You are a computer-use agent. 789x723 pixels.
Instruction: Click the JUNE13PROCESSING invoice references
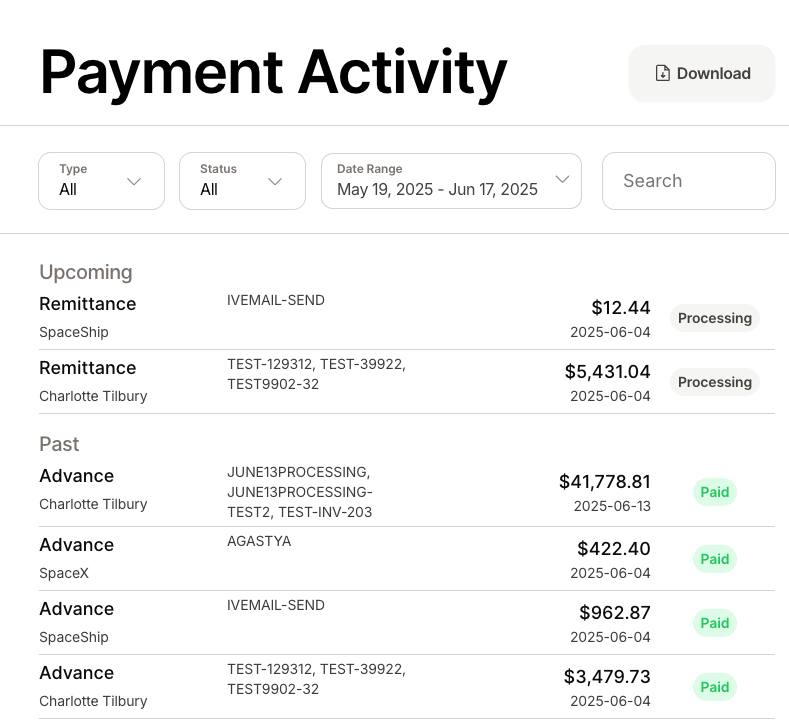click(300, 492)
